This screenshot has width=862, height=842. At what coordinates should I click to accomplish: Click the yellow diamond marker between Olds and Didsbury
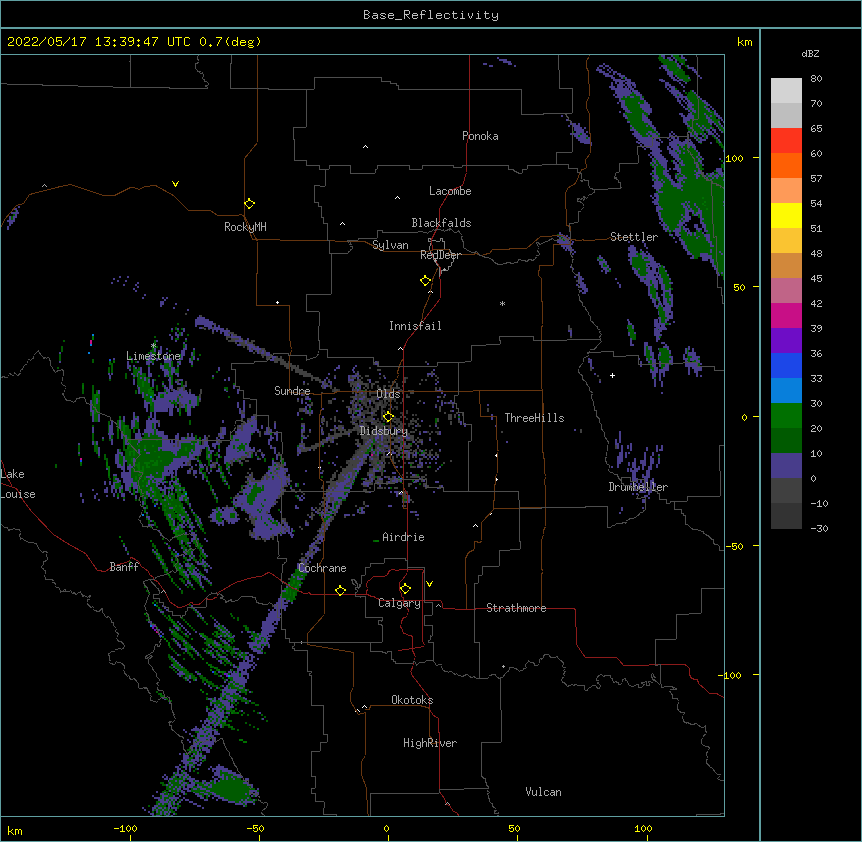[x=388, y=416]
